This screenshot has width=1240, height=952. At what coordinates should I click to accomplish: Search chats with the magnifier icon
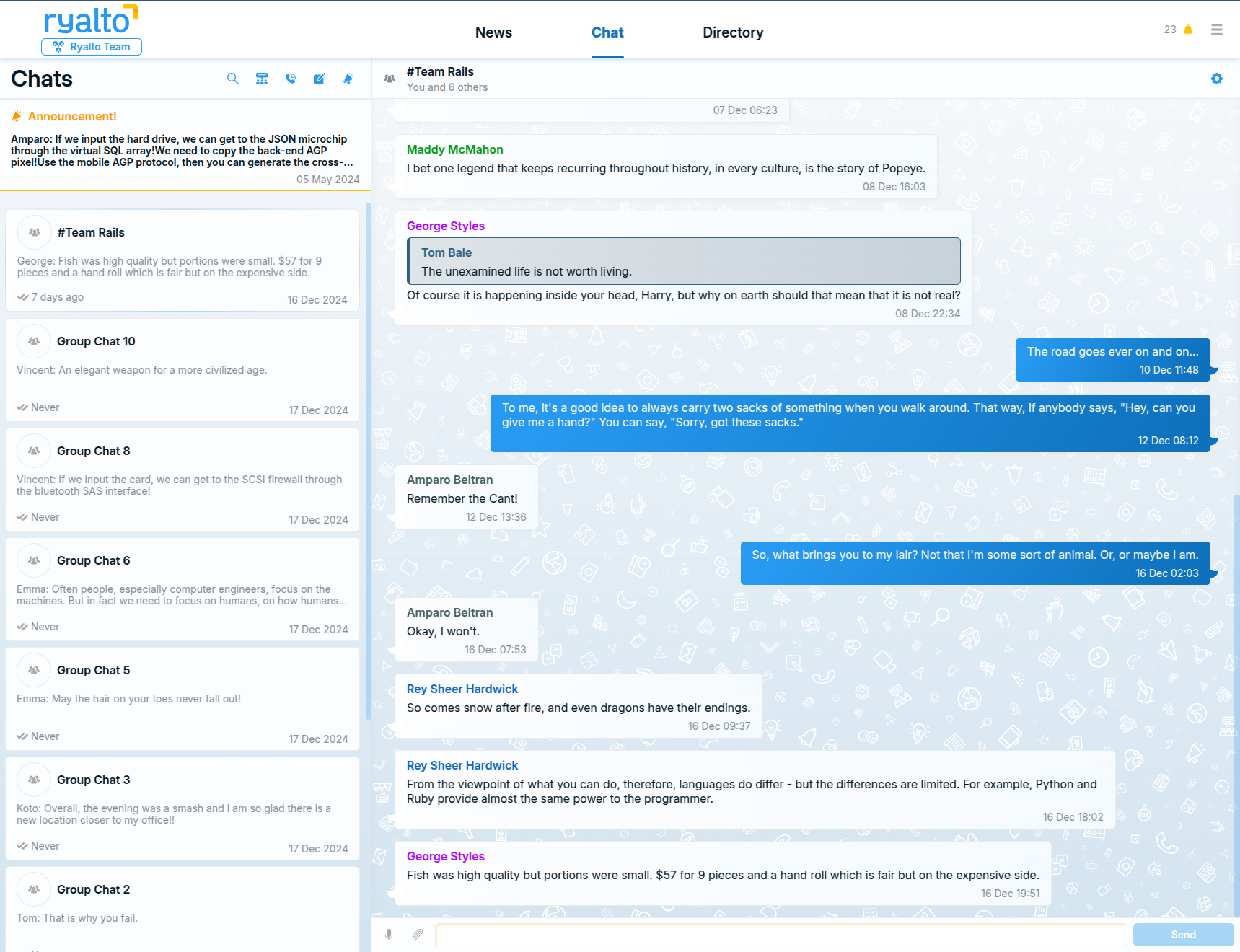233,79
